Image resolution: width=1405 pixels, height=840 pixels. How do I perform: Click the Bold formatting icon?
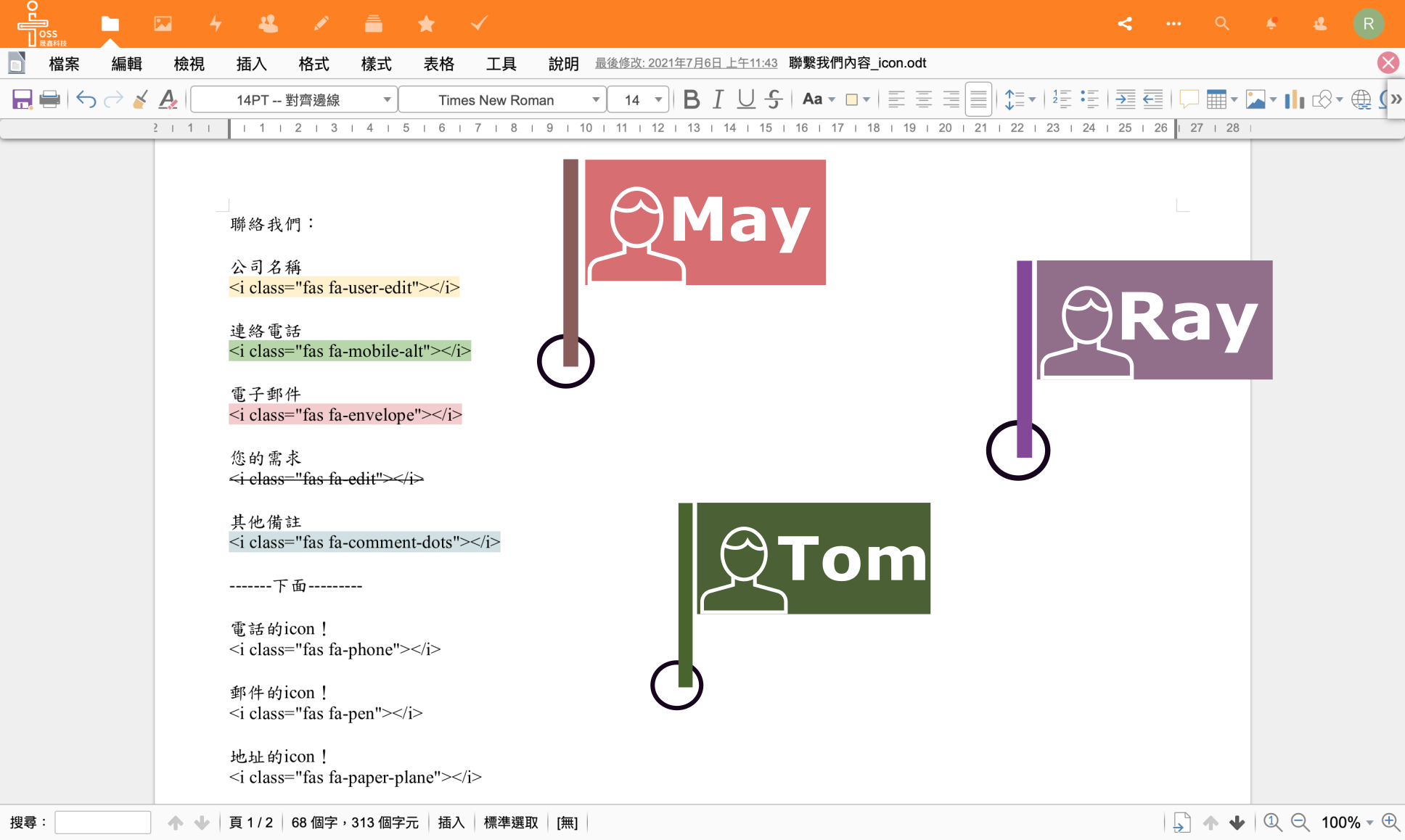point(690,99)
